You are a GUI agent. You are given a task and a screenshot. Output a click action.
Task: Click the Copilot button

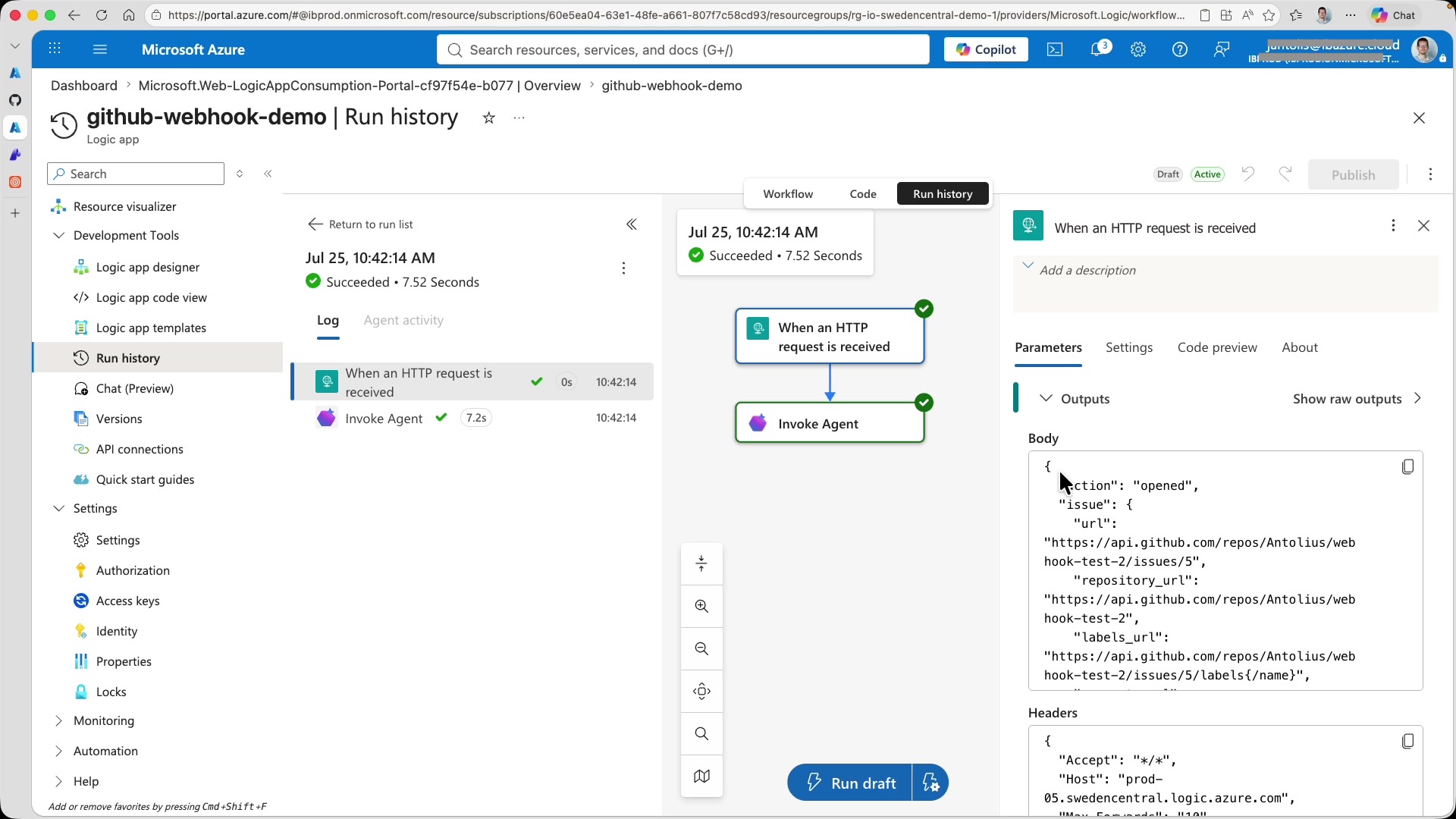[x=986, y=49]
